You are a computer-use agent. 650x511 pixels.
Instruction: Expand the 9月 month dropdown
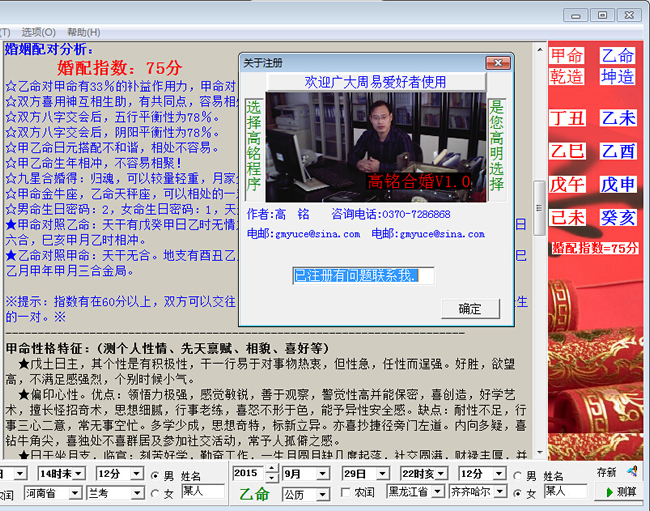323,473
